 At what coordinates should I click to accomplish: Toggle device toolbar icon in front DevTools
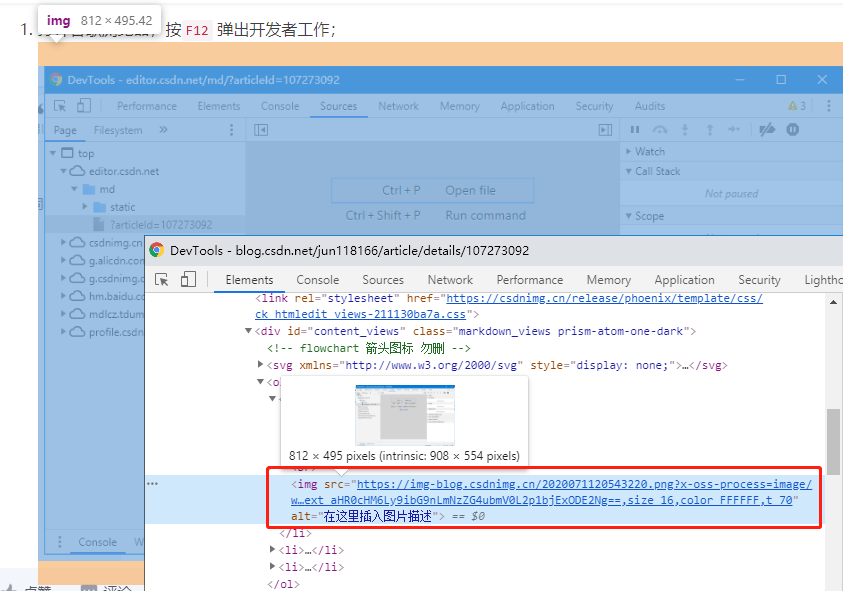tap(188, 279)
